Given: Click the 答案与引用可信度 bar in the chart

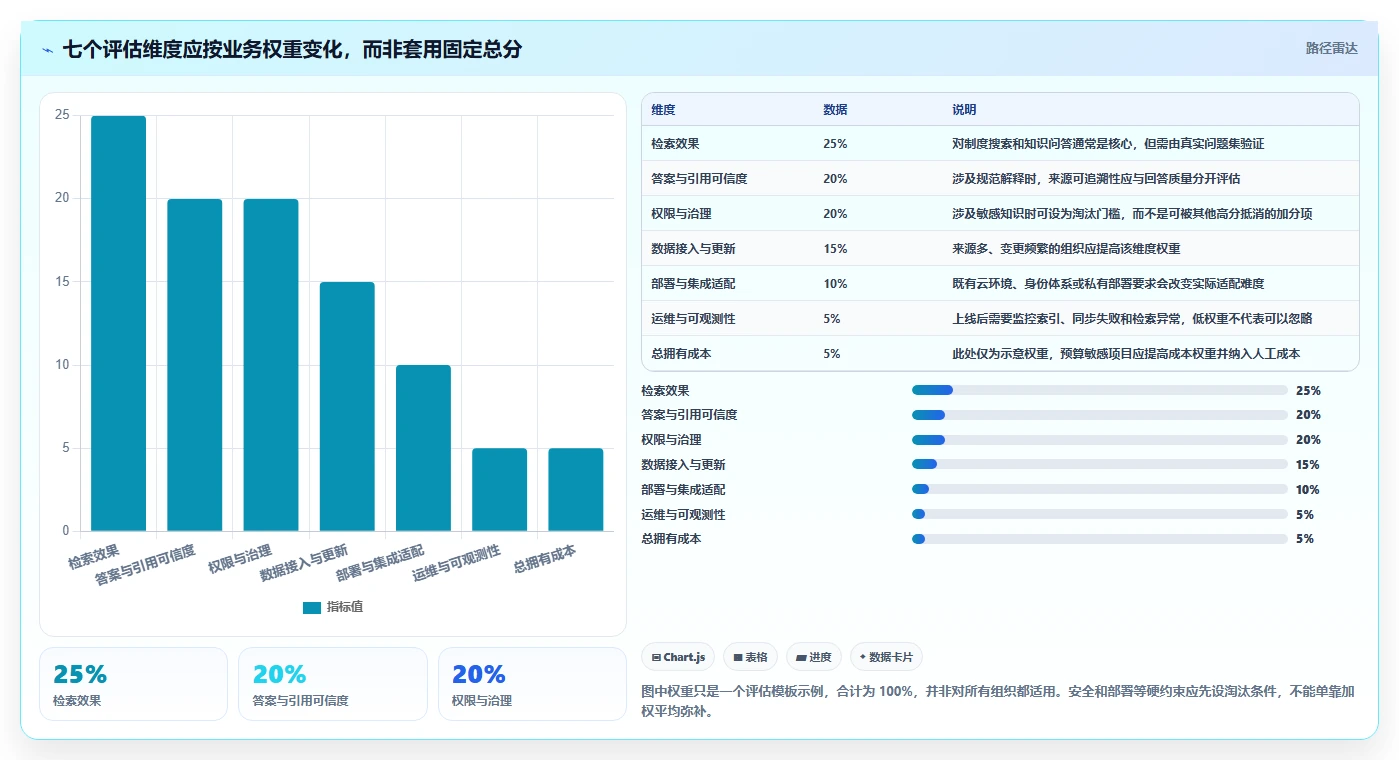Looking at the screenshot, I should 195,365.
